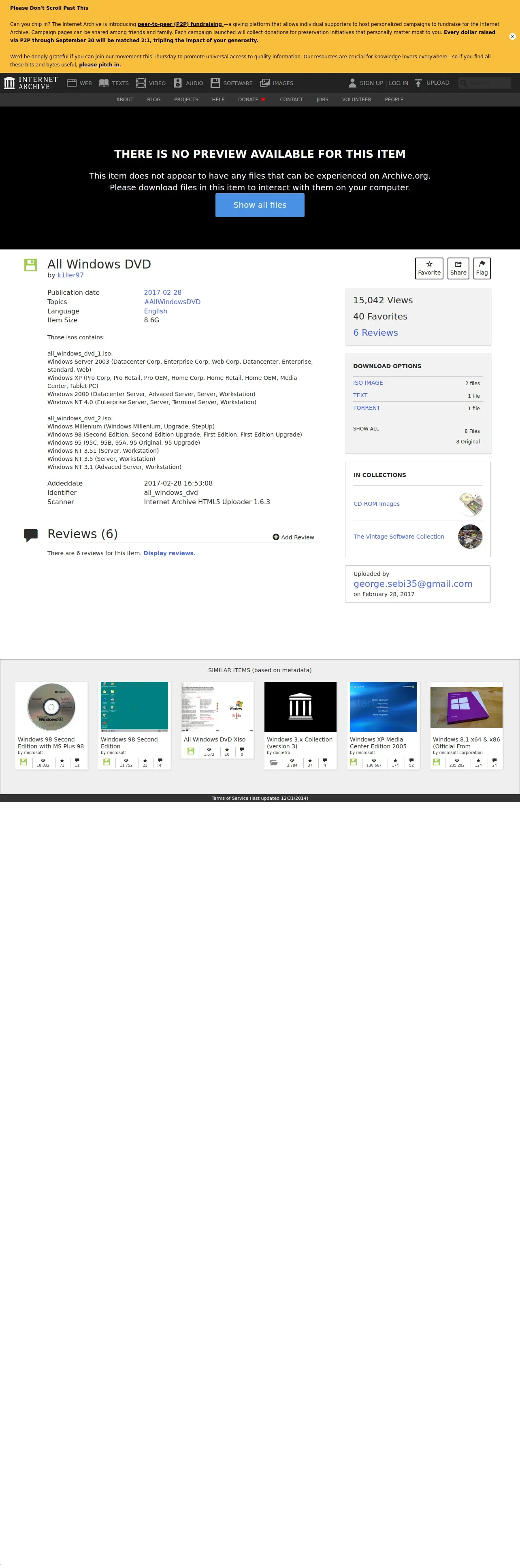Click the reviews speech bubble icon

[x=30, y=535]
